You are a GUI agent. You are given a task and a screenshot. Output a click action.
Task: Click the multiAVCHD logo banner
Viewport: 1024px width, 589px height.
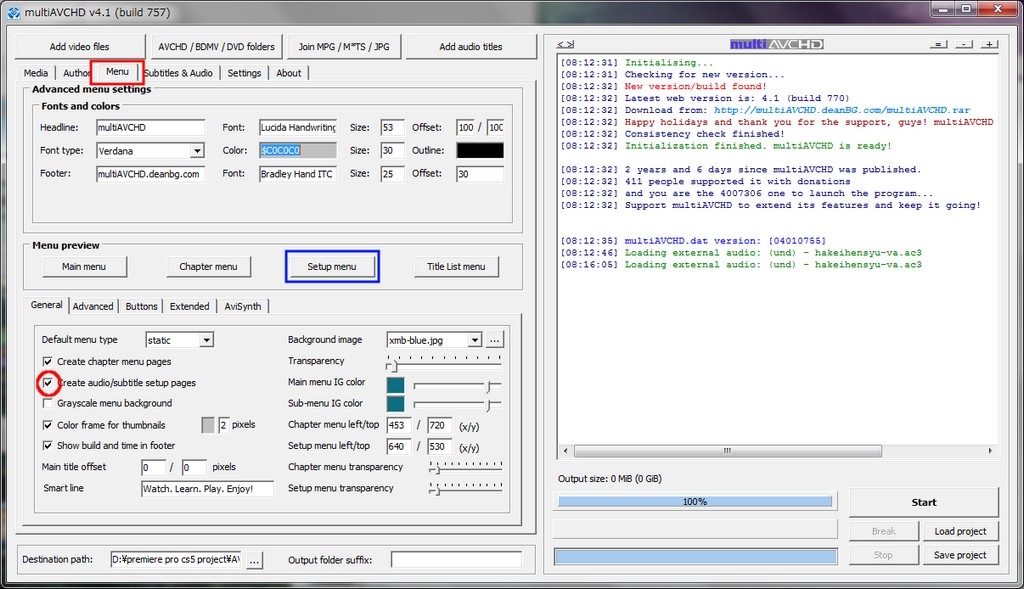(776, 44)
